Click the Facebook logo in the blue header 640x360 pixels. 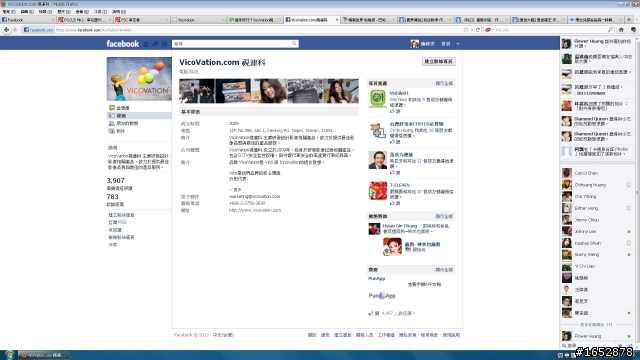[122, 44]
